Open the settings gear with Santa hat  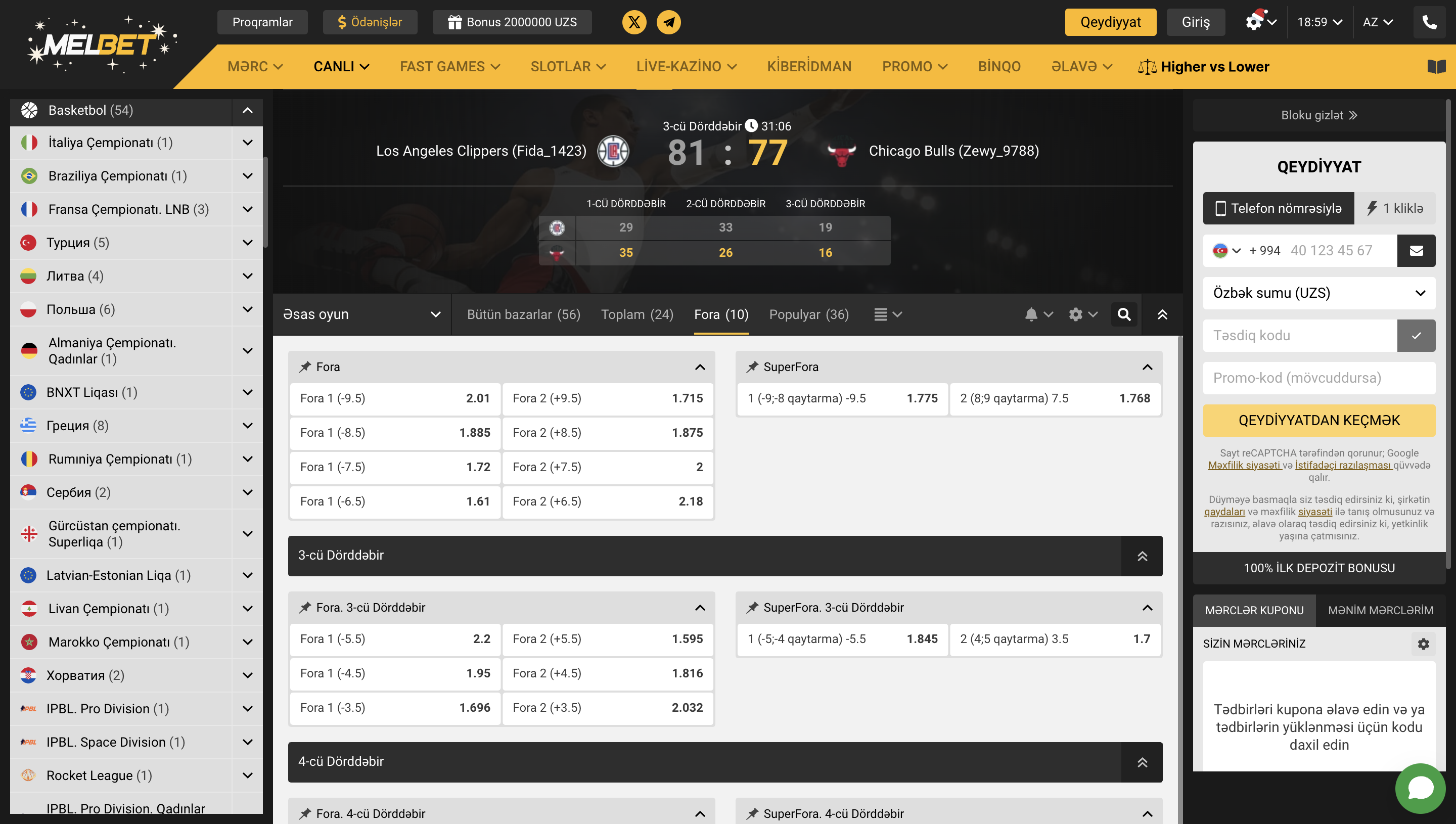coord(1260,22)
